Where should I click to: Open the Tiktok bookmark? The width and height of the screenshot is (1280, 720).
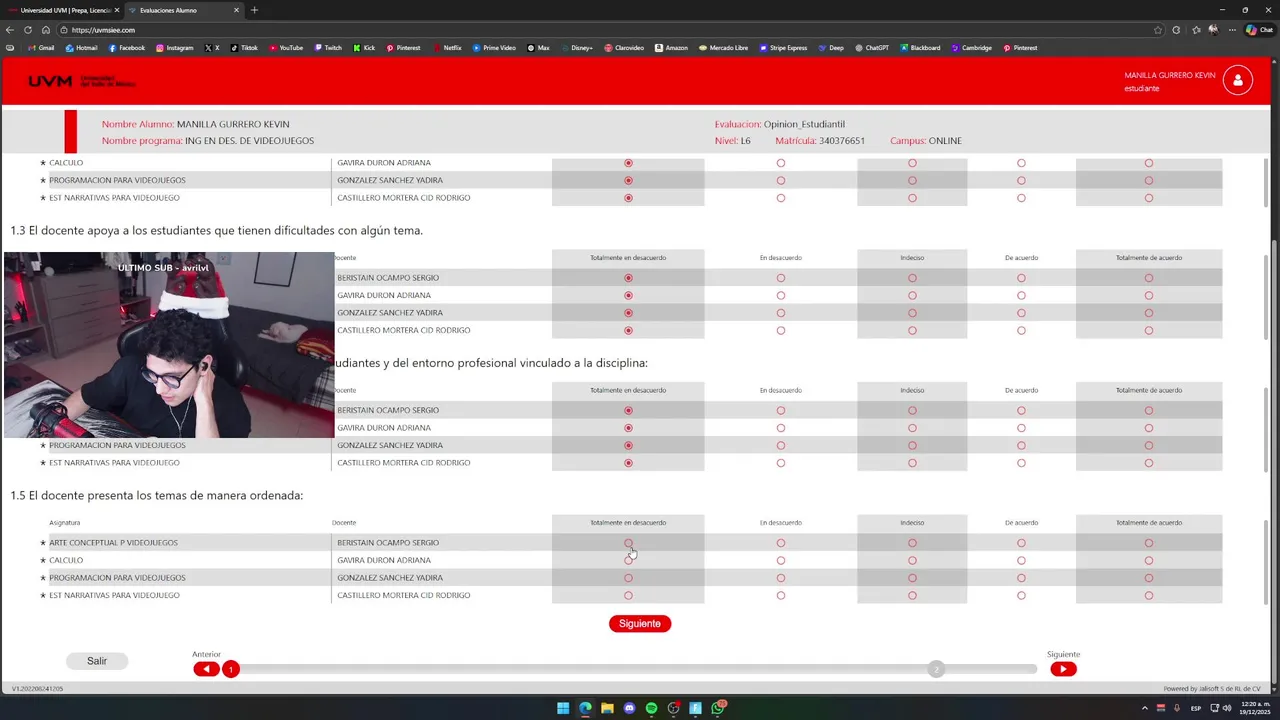pyautogui.click(x=244, y=48)
